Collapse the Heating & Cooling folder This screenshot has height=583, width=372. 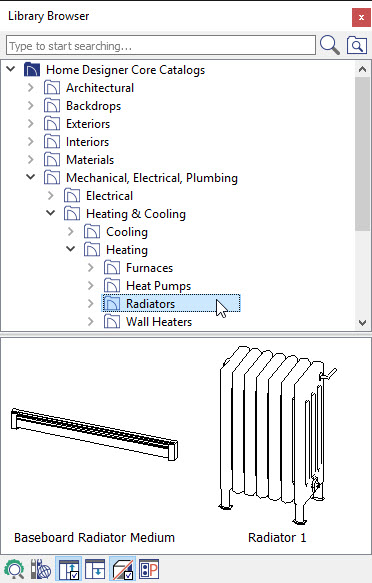(51, 213)
